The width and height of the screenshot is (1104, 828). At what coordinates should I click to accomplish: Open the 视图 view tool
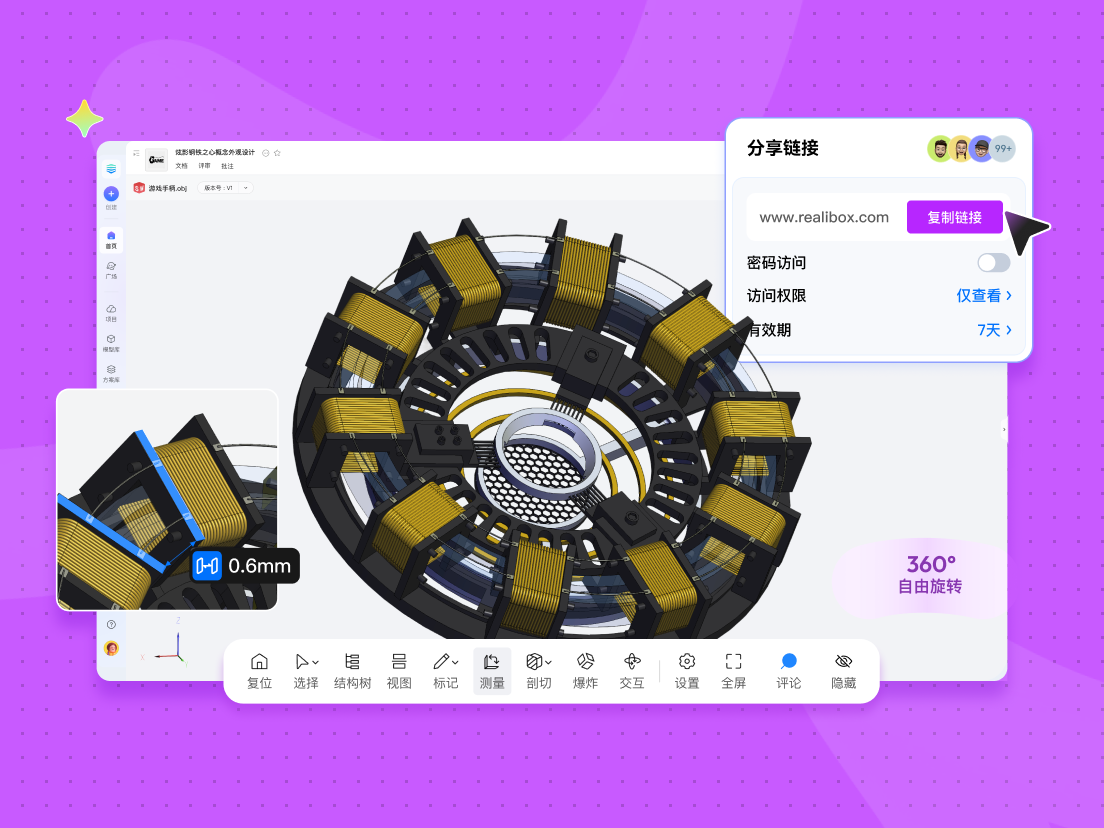(x=399, y=671)
